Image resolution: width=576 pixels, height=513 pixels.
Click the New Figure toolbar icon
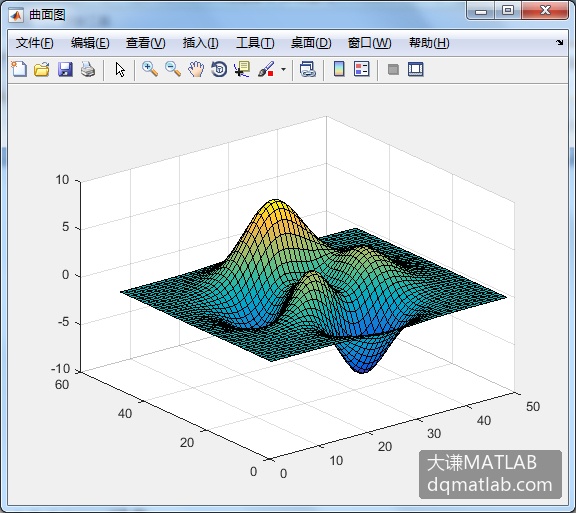[x=19, y=69]
